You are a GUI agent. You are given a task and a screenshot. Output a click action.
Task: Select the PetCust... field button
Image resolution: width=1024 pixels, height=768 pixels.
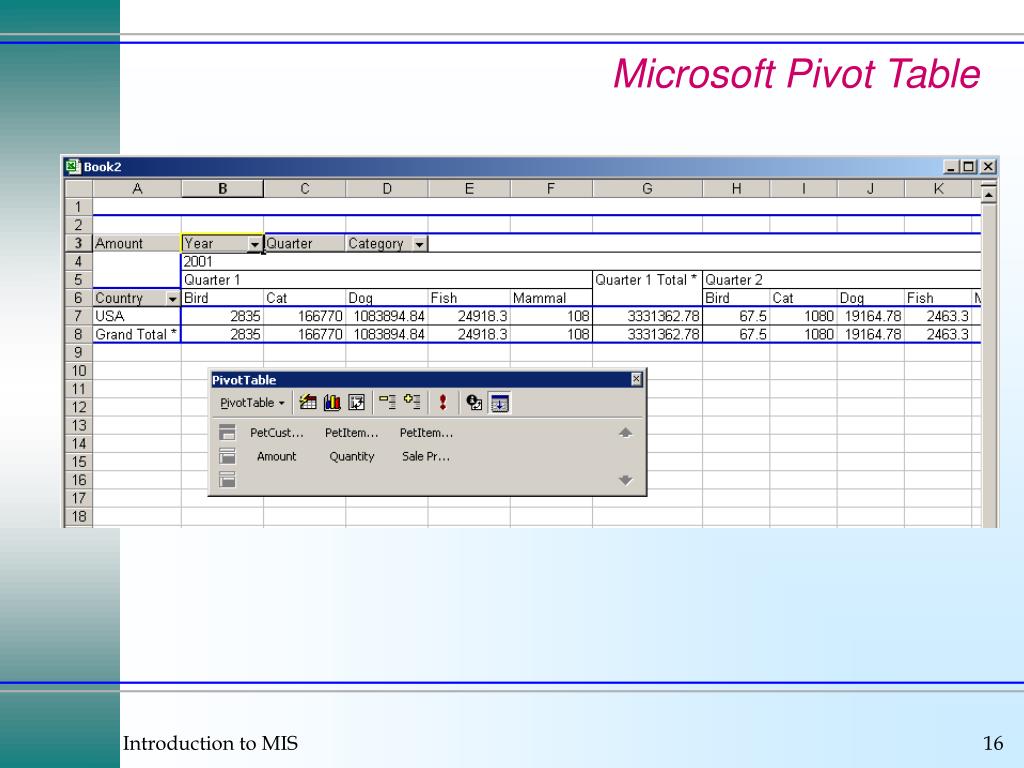tap(277, 432)
